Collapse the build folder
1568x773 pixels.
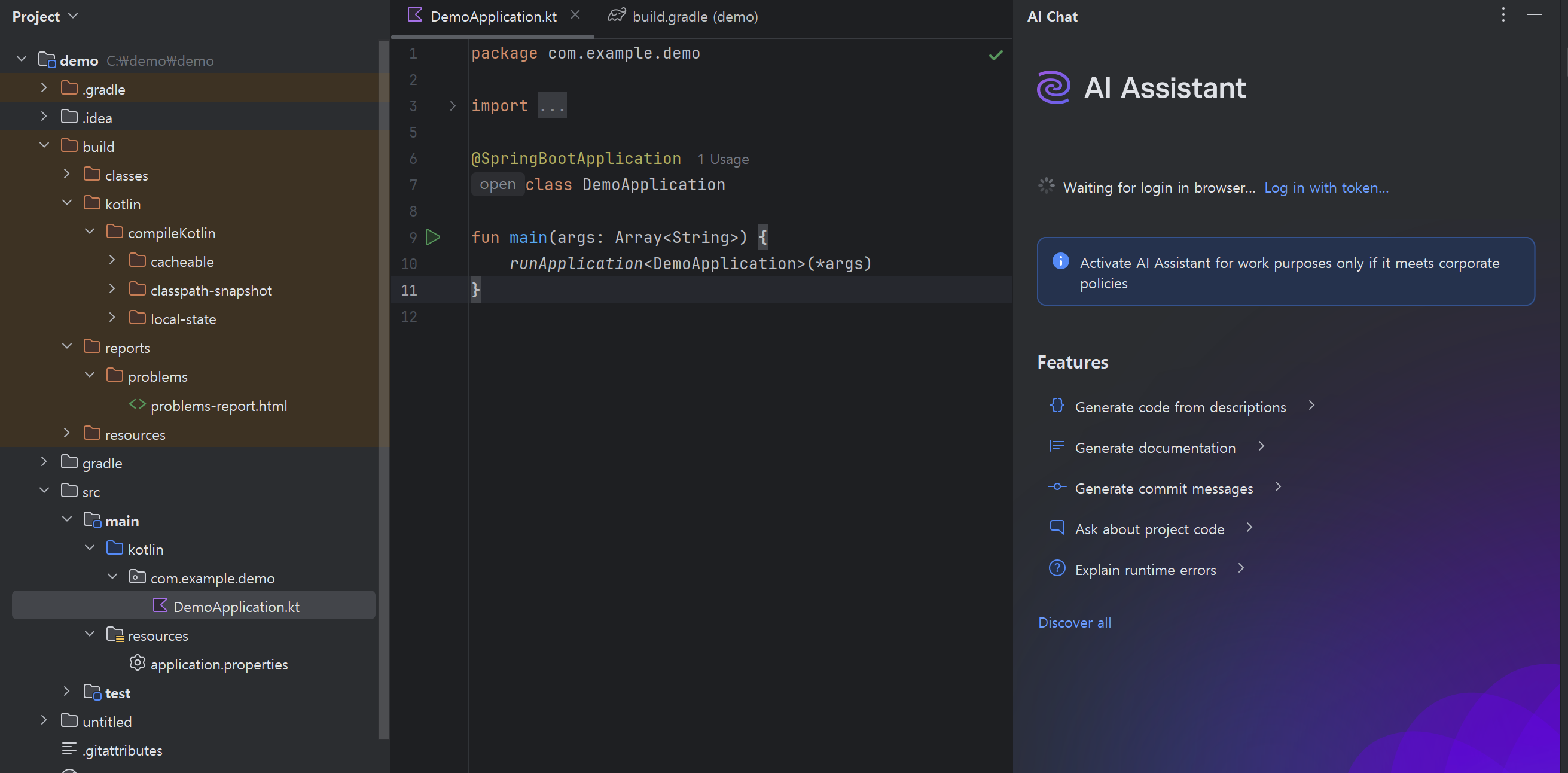pos(44,145)
